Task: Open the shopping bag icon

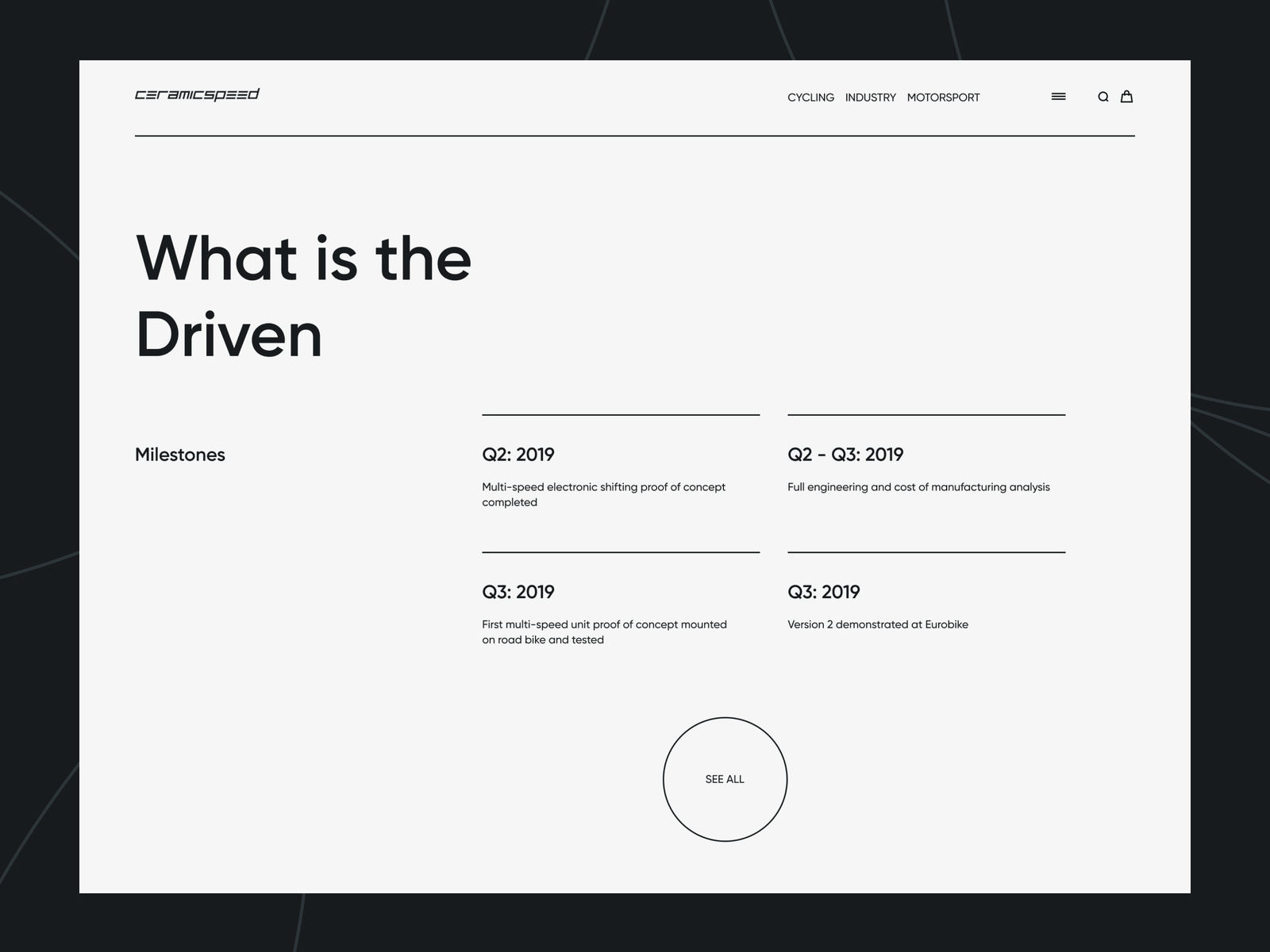Action: click(1126, 97)
